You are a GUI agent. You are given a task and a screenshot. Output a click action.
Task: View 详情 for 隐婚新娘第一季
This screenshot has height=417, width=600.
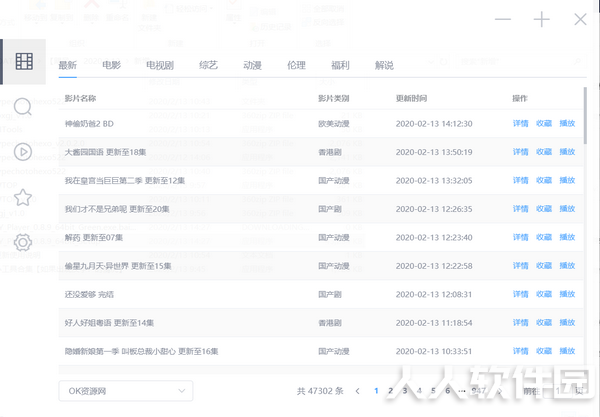tap(521, 351)
